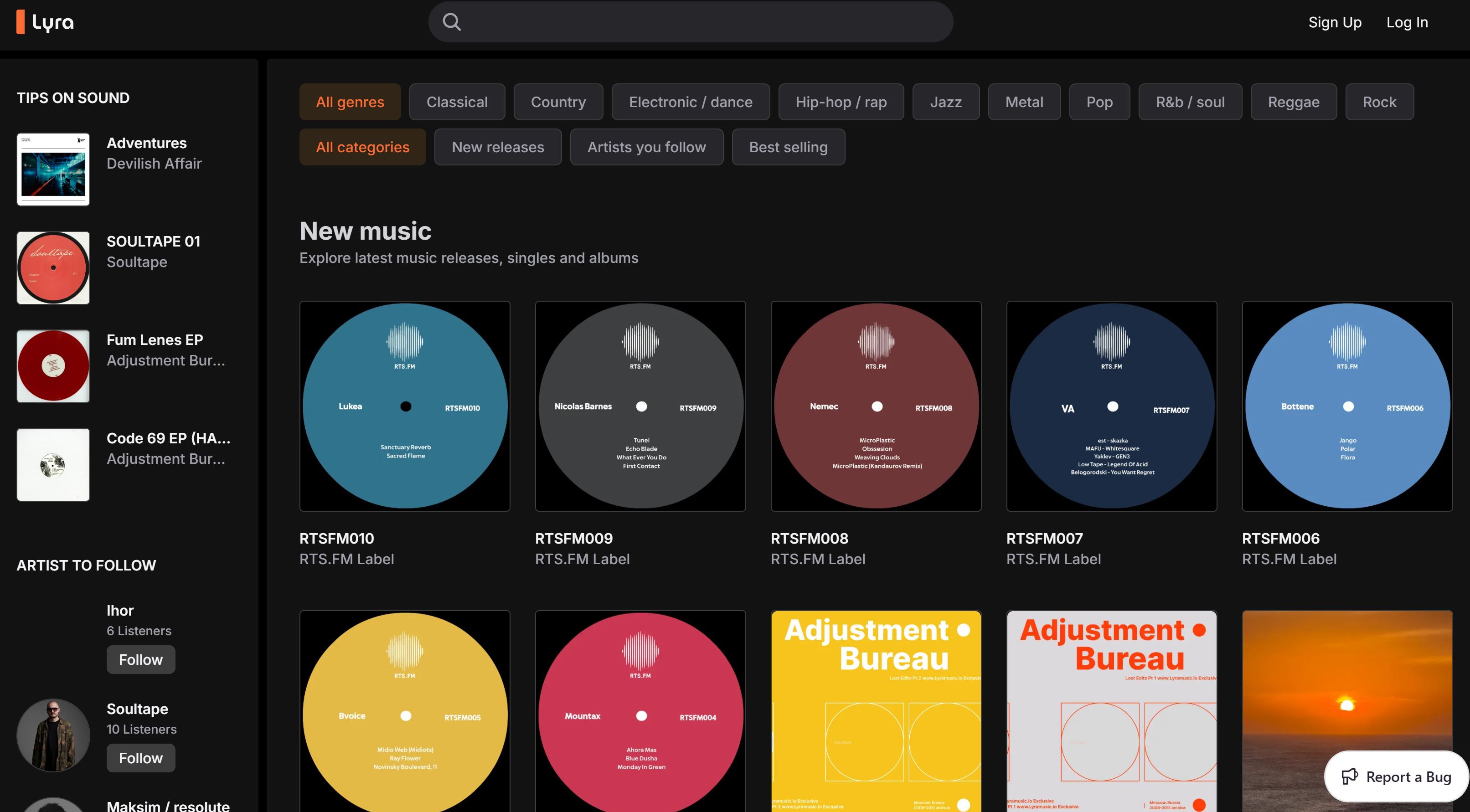
Task: Filter by Classical genre
Action: point(457,102)
